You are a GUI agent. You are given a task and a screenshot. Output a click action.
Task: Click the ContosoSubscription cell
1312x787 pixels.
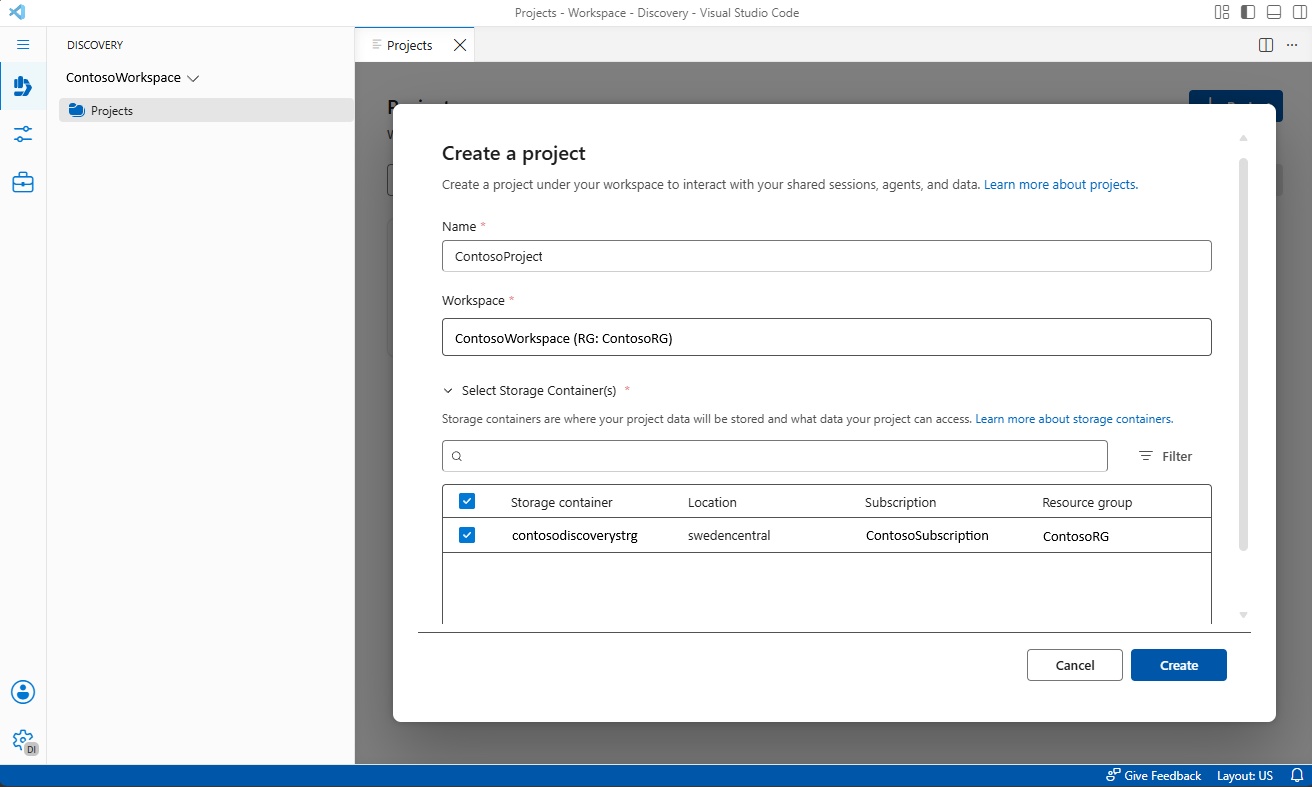(x=927, y=536)
